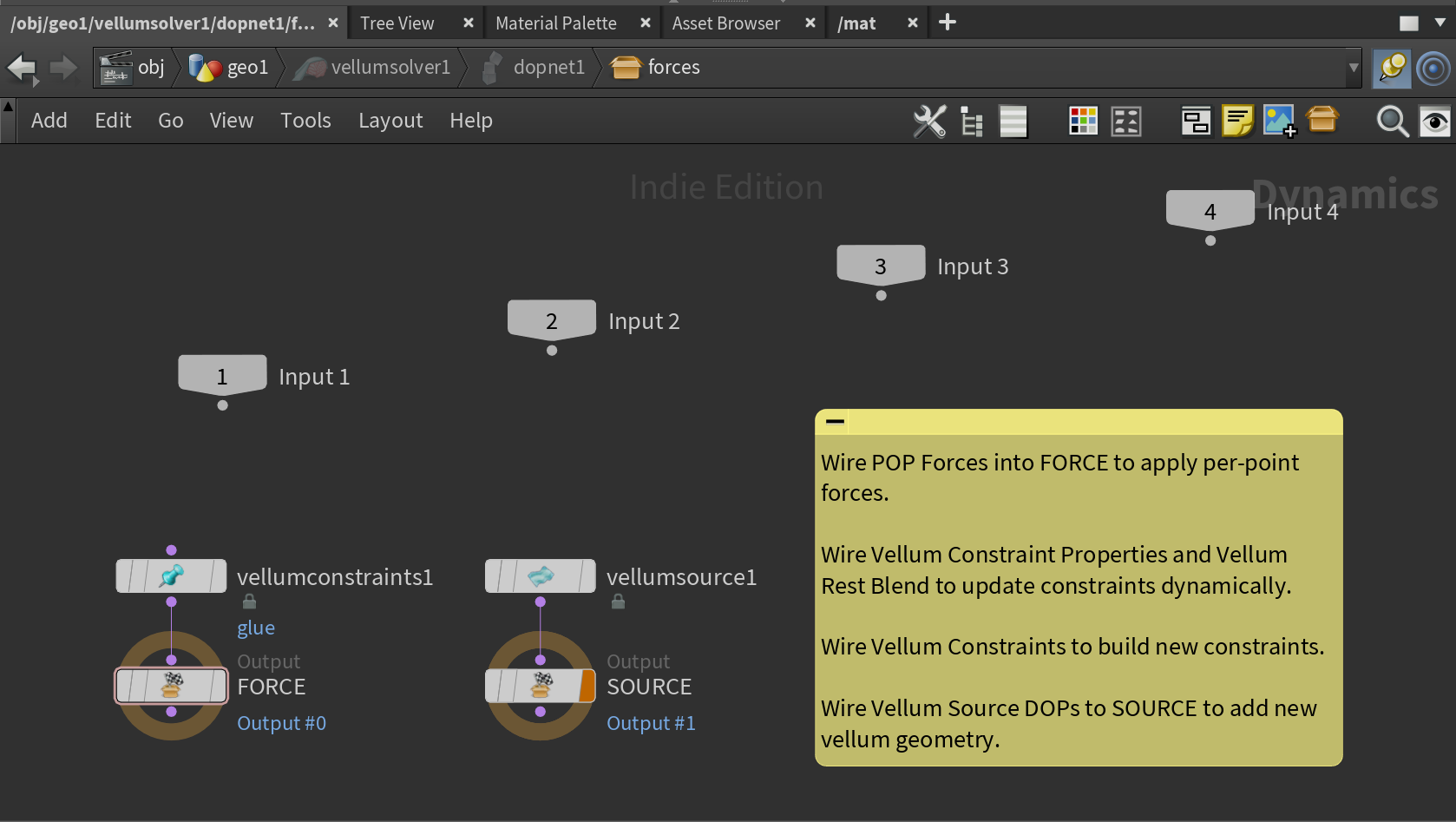Select the Input 1 connector node
1456x822 pixels.
click(222, 376)
